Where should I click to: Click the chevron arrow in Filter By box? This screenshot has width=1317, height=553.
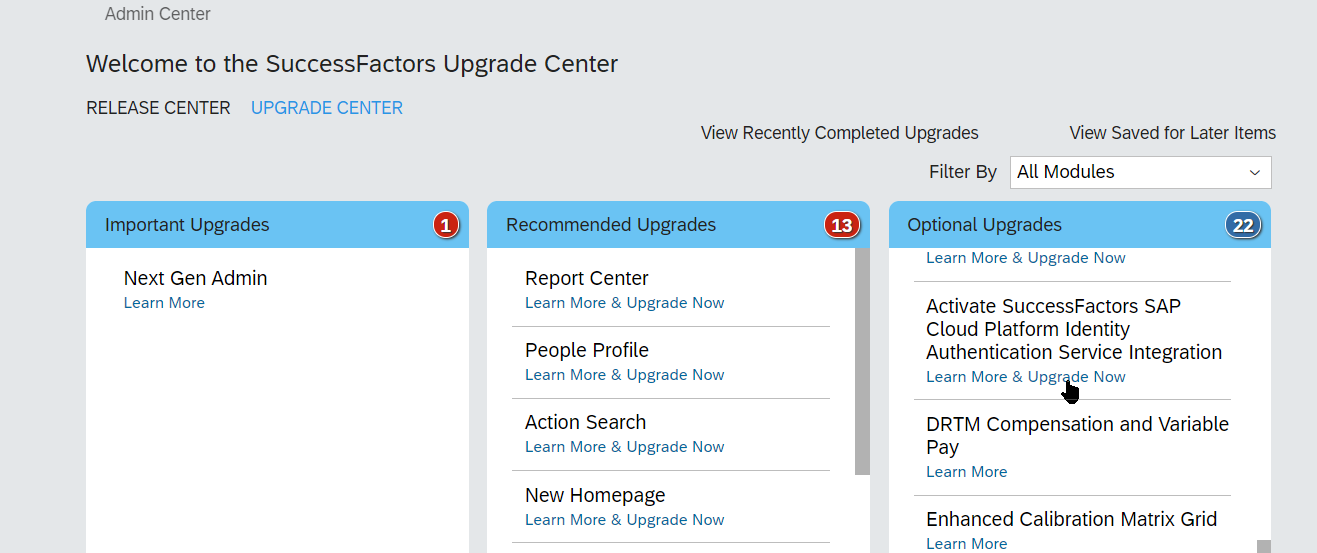tap(1254, 173)
